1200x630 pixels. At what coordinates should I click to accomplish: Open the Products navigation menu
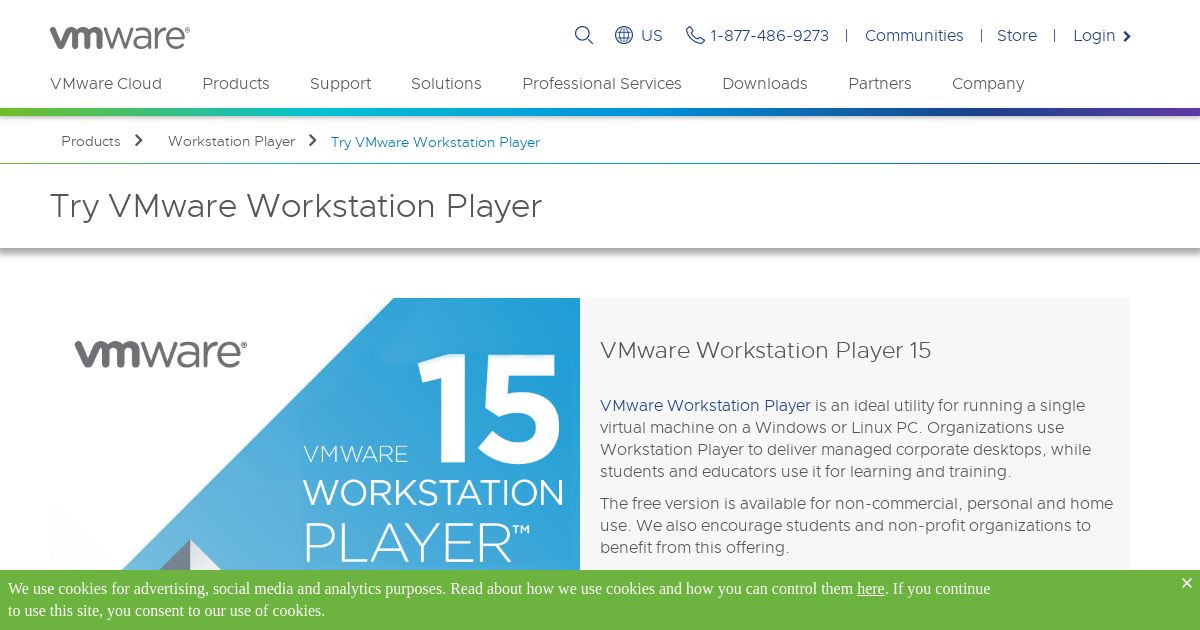(x=236, y=84)
